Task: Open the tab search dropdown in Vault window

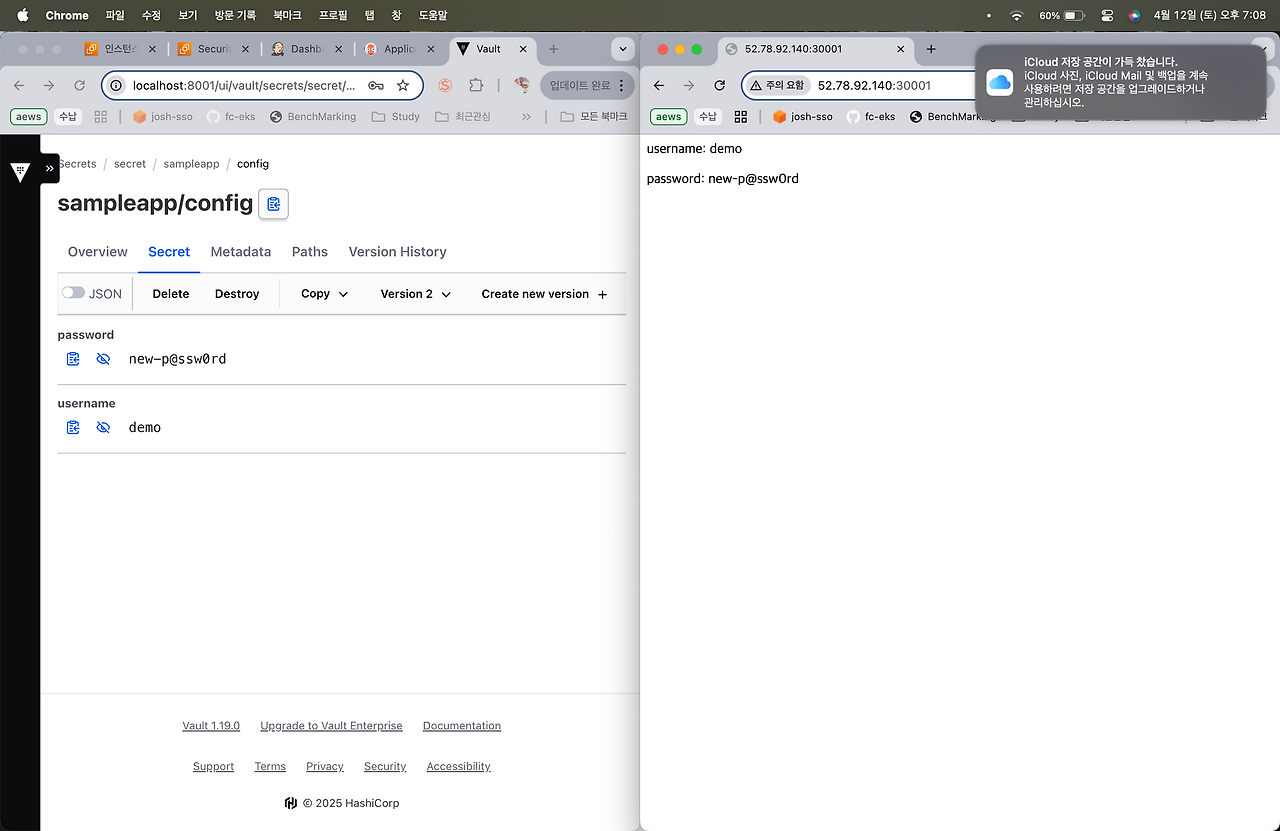Action: point(623,49)
